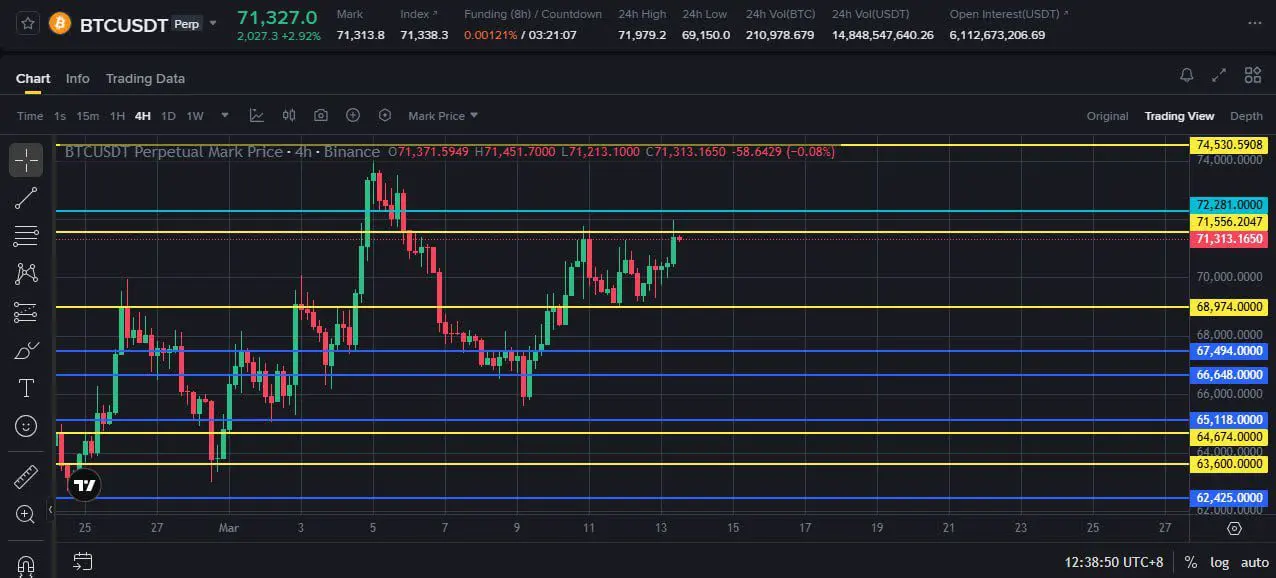Click the 71,556.2047 yellow price label
The image size is (1276, 578).
point(1229,222)
